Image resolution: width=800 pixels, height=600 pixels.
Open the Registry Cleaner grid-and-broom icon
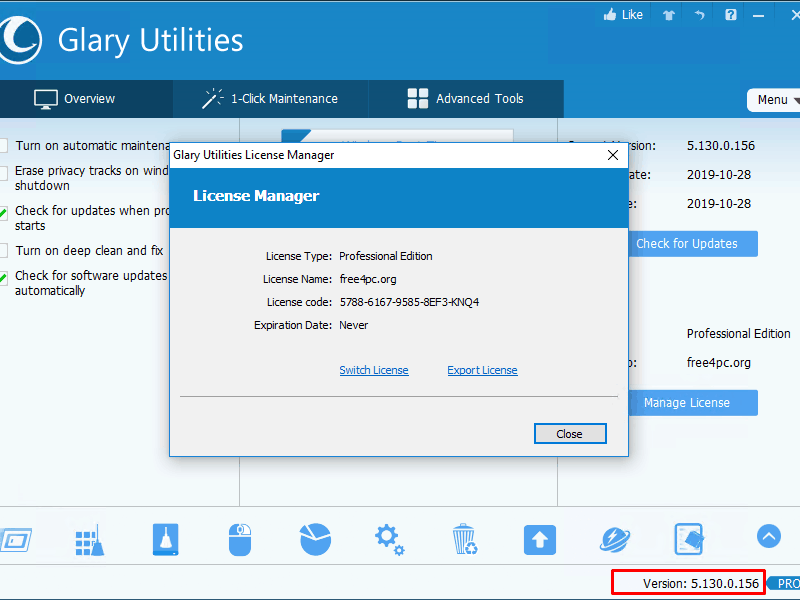point(90,540)
